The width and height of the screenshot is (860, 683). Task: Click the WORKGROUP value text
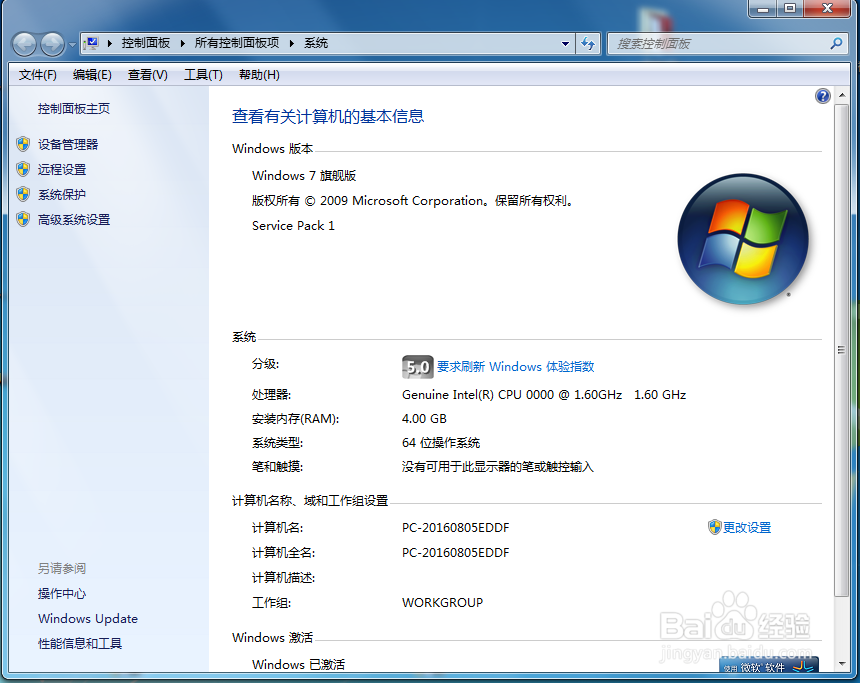443,602
